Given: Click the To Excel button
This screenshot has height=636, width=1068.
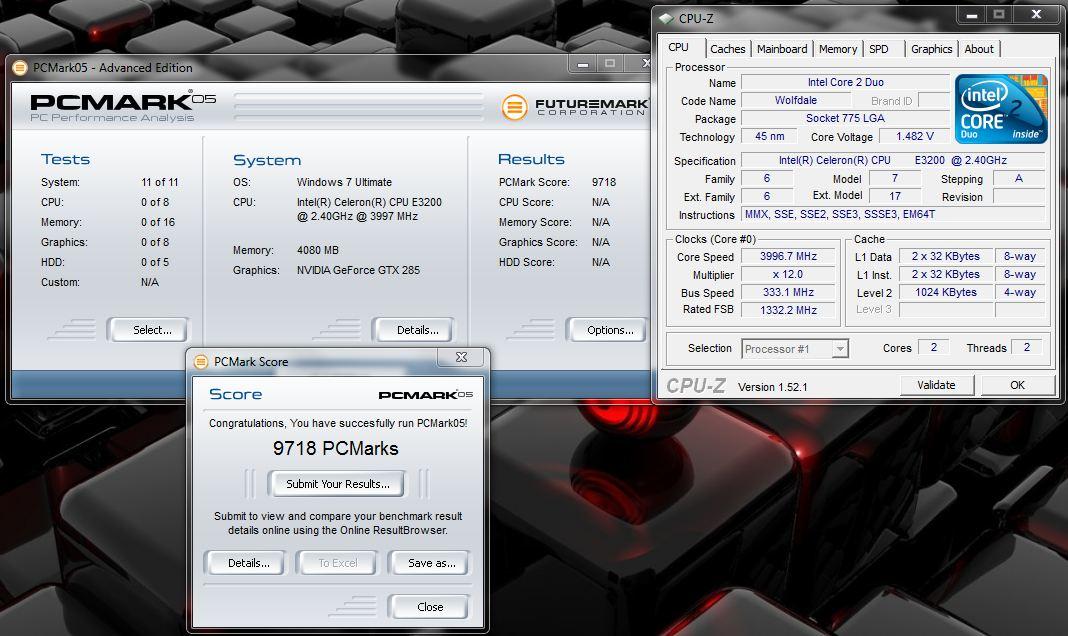Looking at the screenshot, I should (x=337, y=563).
